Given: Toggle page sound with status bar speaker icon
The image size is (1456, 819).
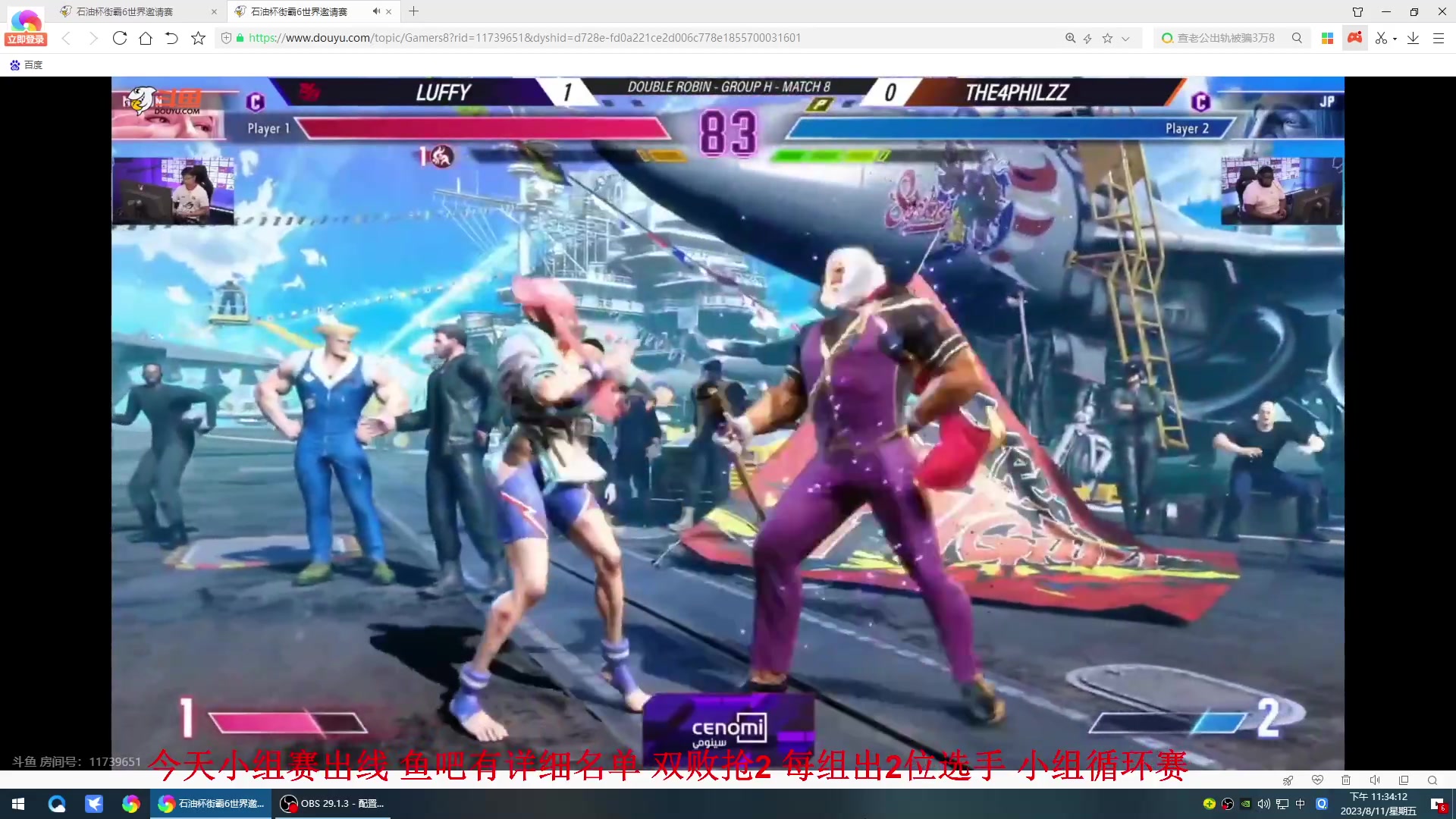Looking at the screenshot, I should tap(1375, 780).
